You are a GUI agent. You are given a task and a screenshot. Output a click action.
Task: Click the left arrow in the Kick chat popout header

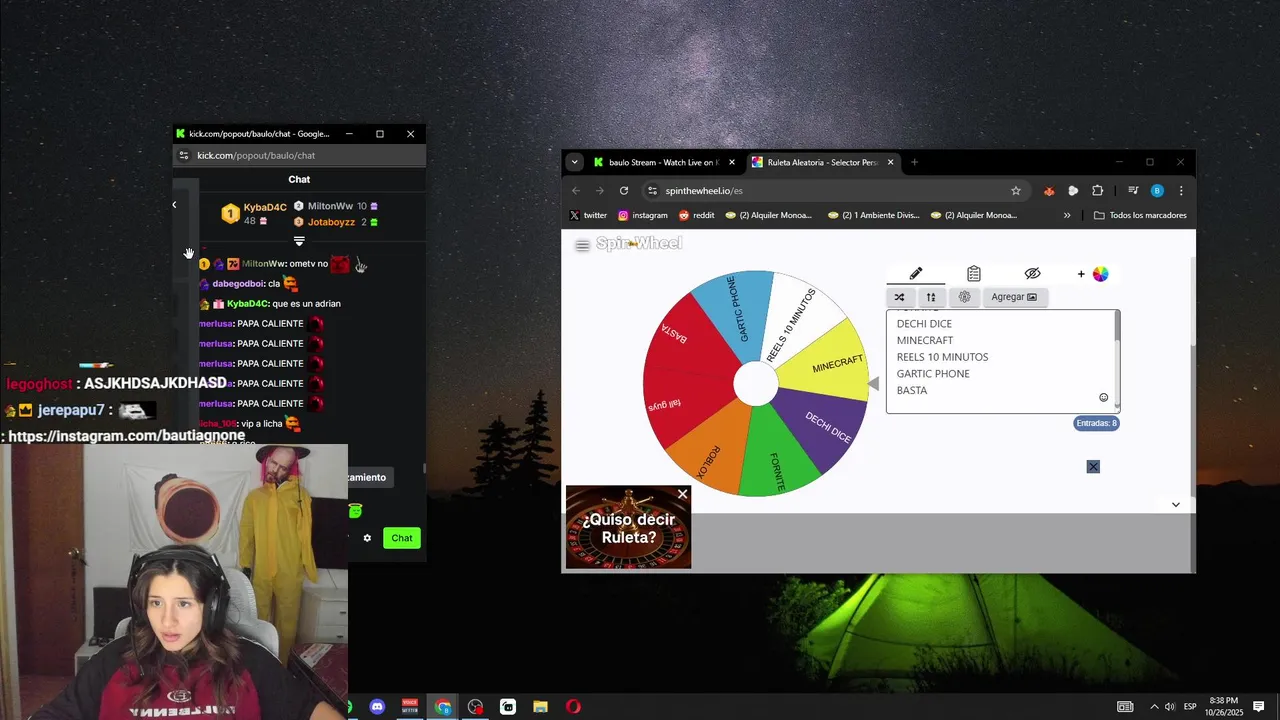pos(174,205)
